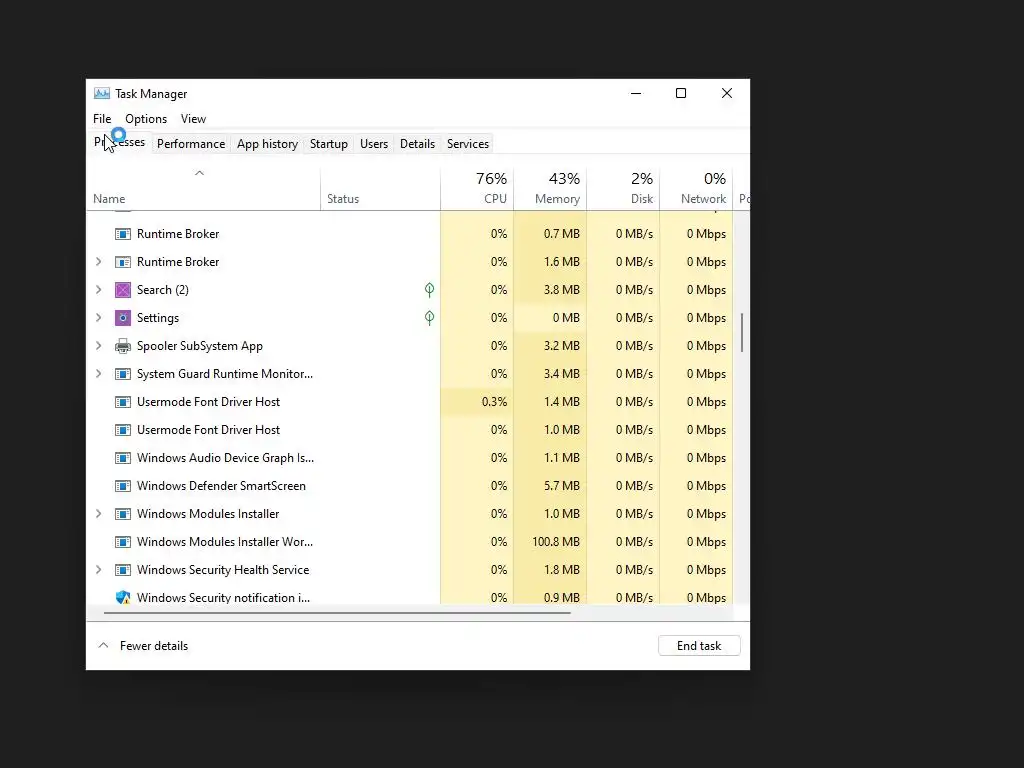Click the 100.8 MB memory value
Viewport: 1024px width, 768px height.
pos(556,542)
